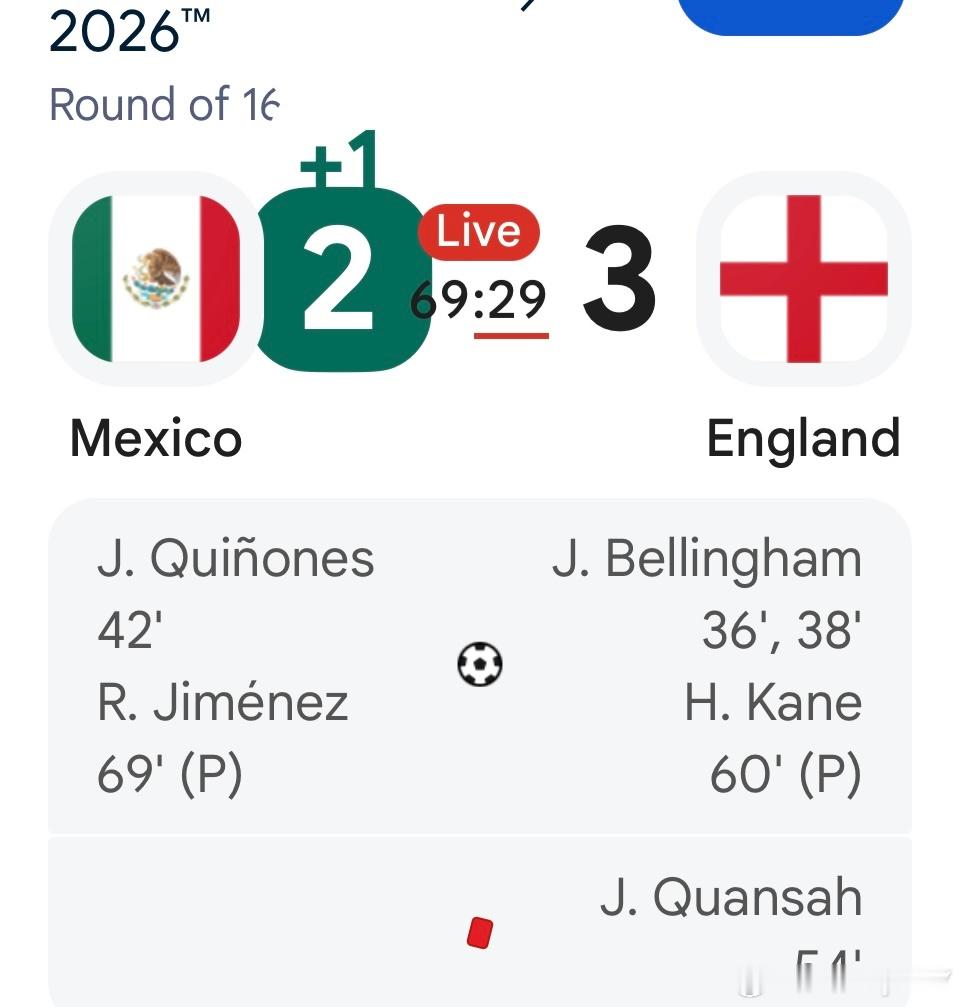Tap the England flag icon
This screenshot has width=960, height=1007.
click(x=804, y=279)
